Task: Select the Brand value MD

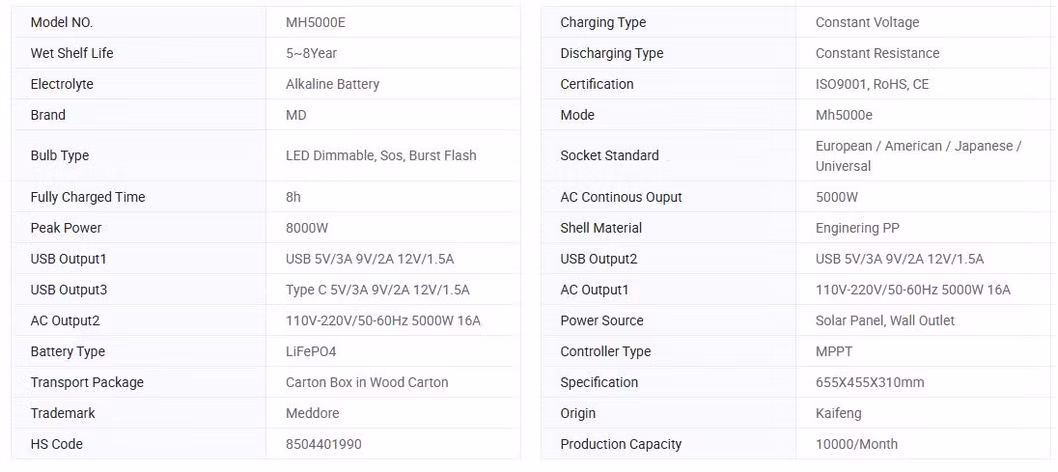Action: click(x=296, y=115)
